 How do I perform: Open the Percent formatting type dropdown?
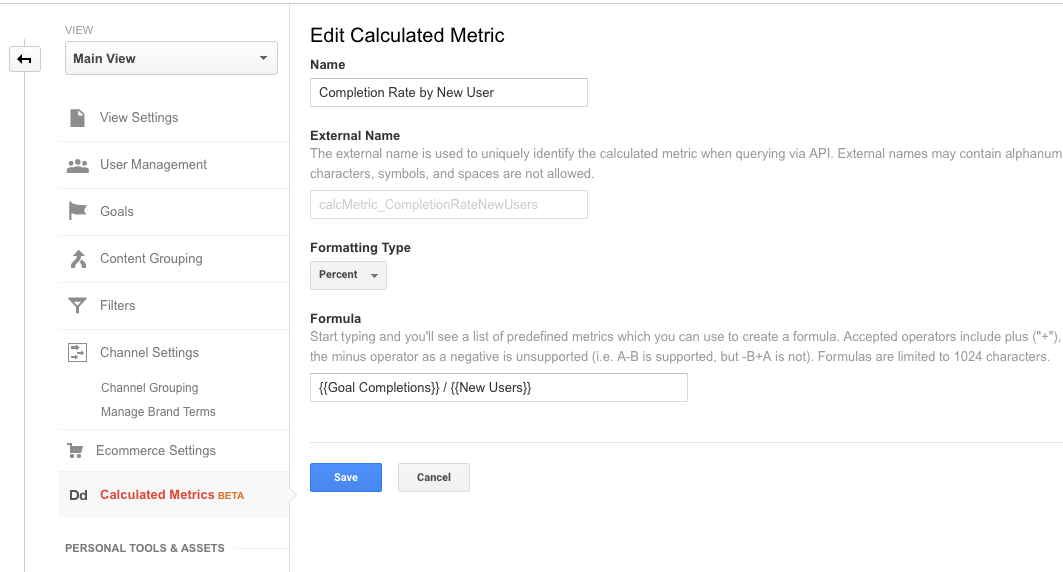348,275
